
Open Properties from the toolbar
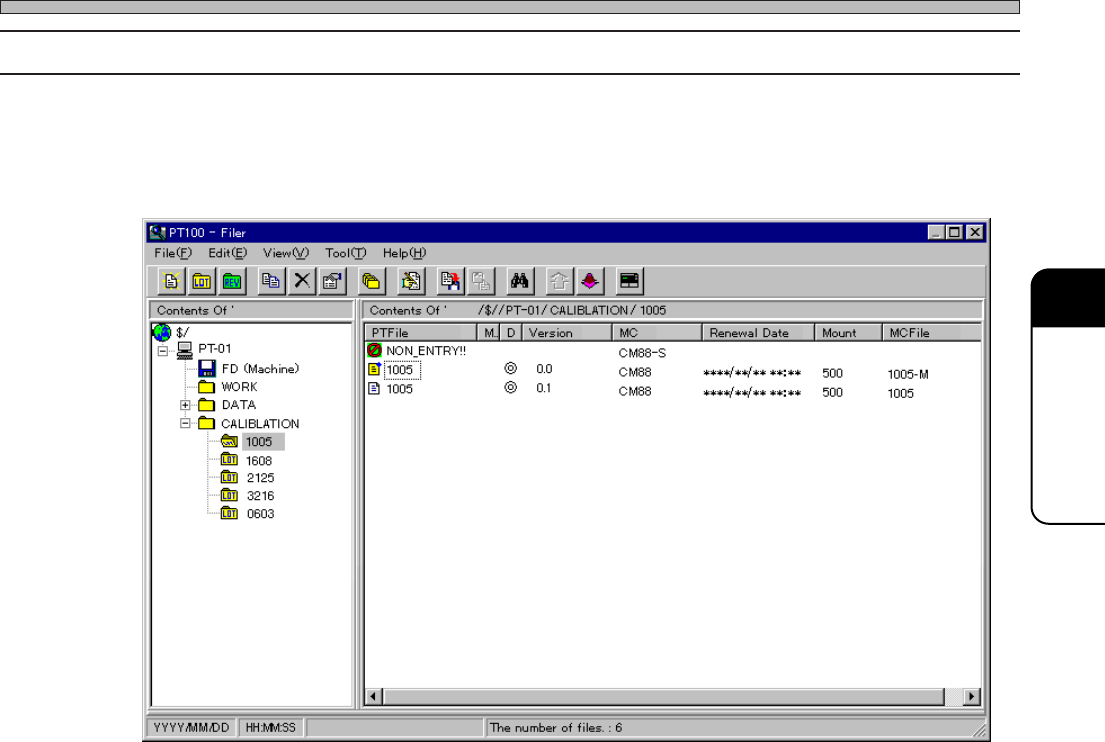pyautogui.click(x=331, y=281)
